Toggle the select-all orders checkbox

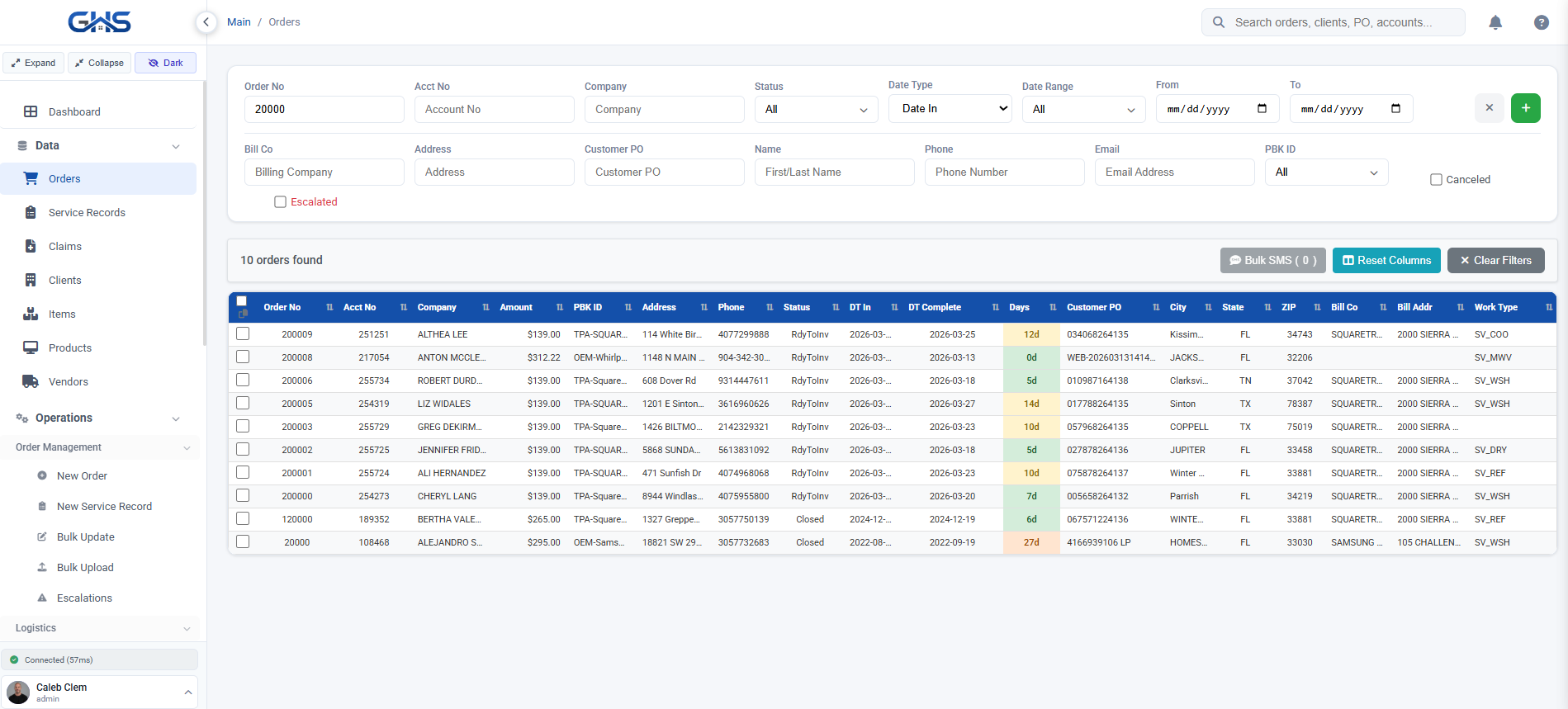(242, 301)
